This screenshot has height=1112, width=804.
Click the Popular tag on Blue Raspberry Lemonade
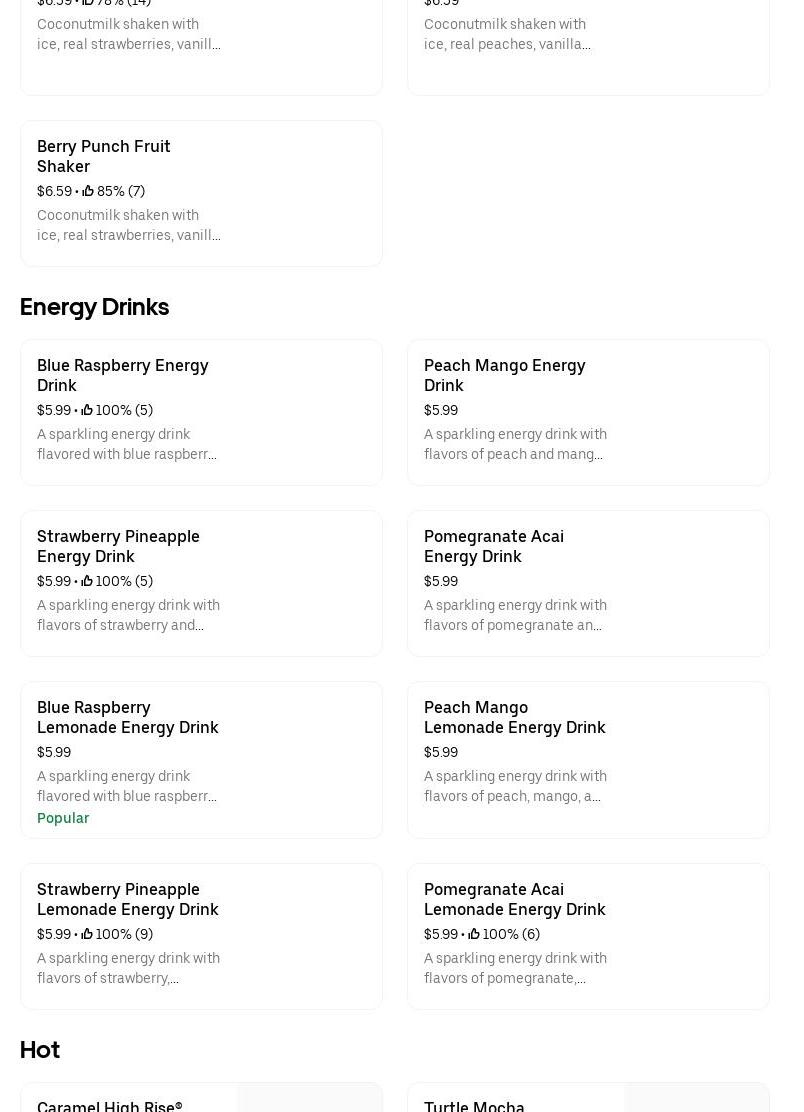coord(63,818)
